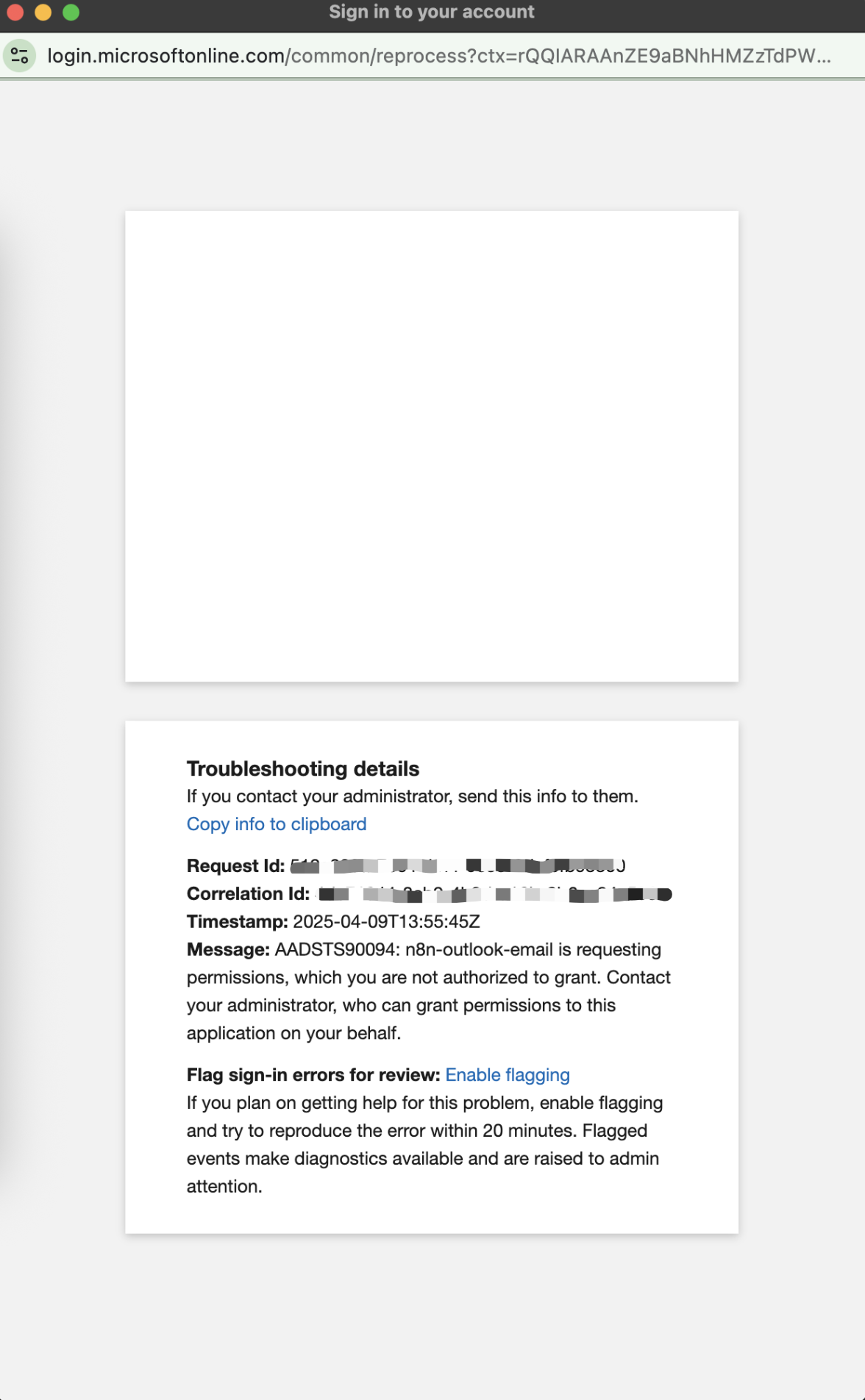The width and height of the screenshot is (865, 1400).
Task: Copy info to clipboard
Action: point(276,824)
